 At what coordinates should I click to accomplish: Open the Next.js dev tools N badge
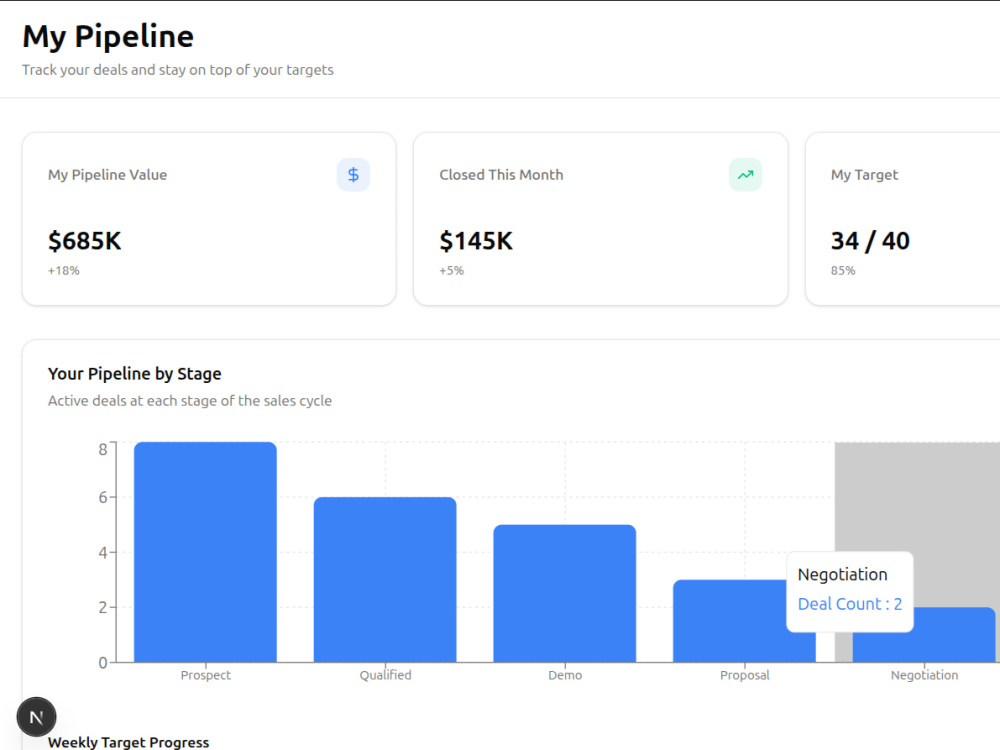tap(36, 717)
